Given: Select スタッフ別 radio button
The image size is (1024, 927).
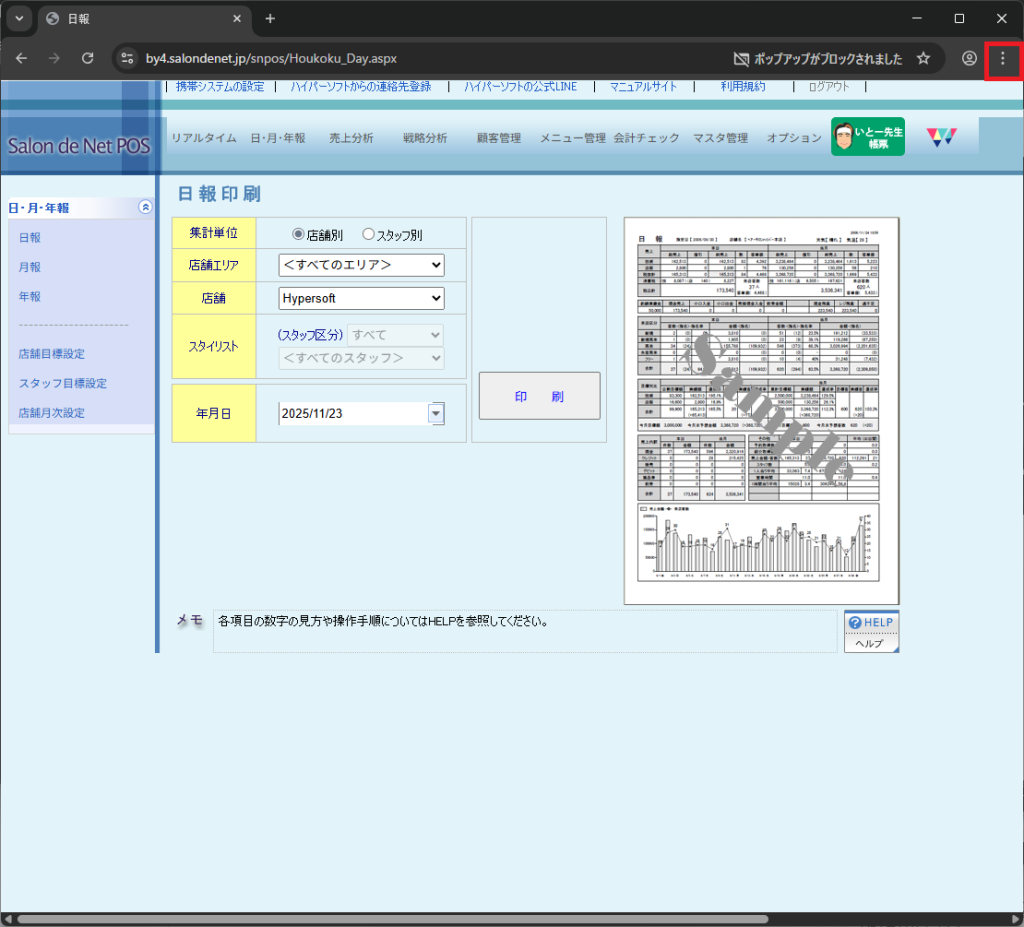Looking at the screenshot, I should (368, 234).
